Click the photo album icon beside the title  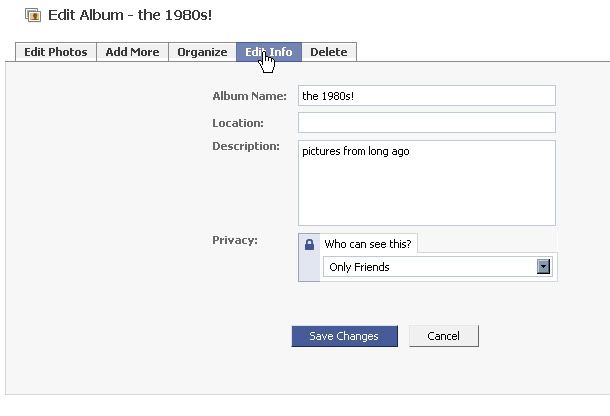(32, 16)
